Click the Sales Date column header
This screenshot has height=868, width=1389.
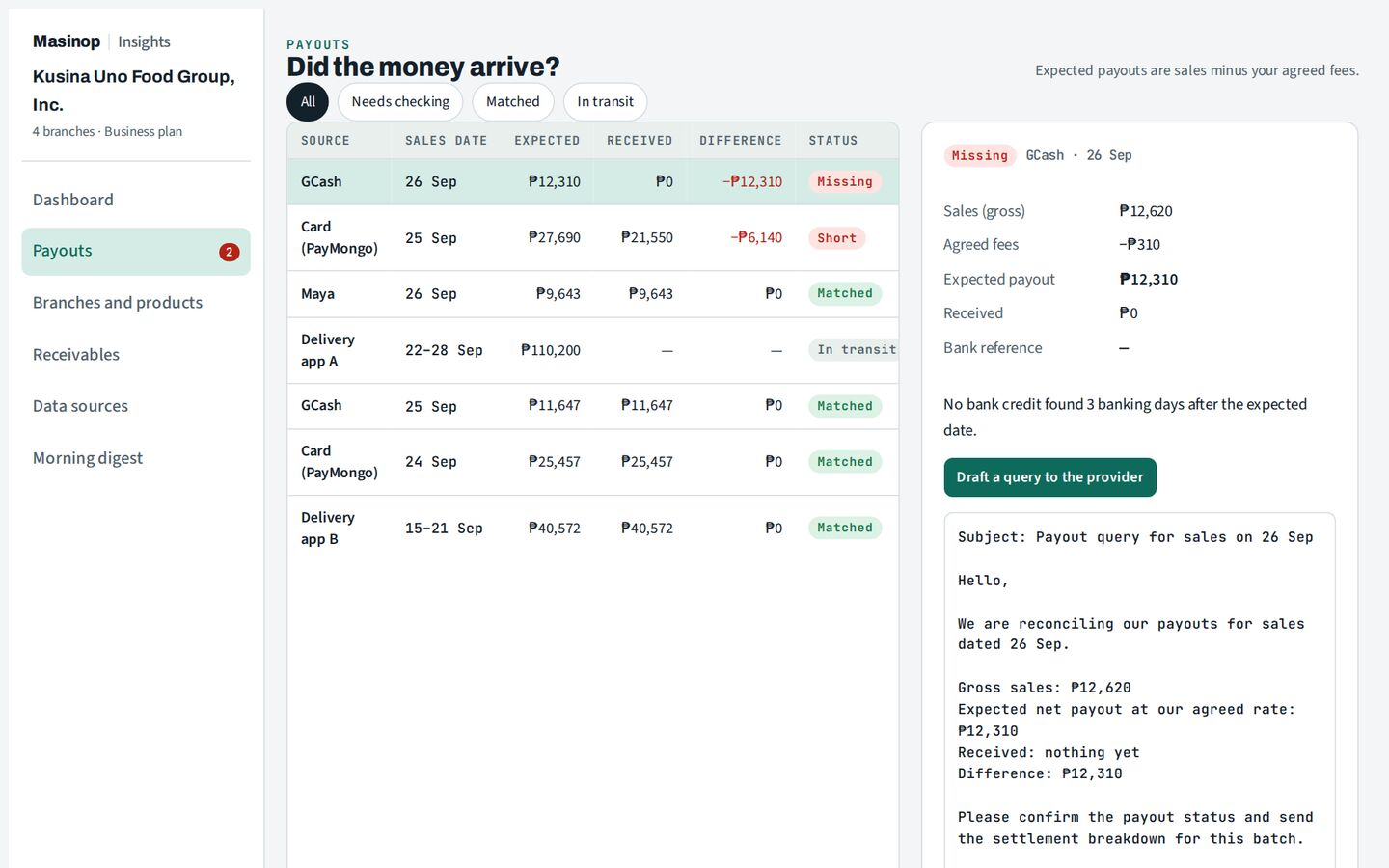[x=446, y=141]
